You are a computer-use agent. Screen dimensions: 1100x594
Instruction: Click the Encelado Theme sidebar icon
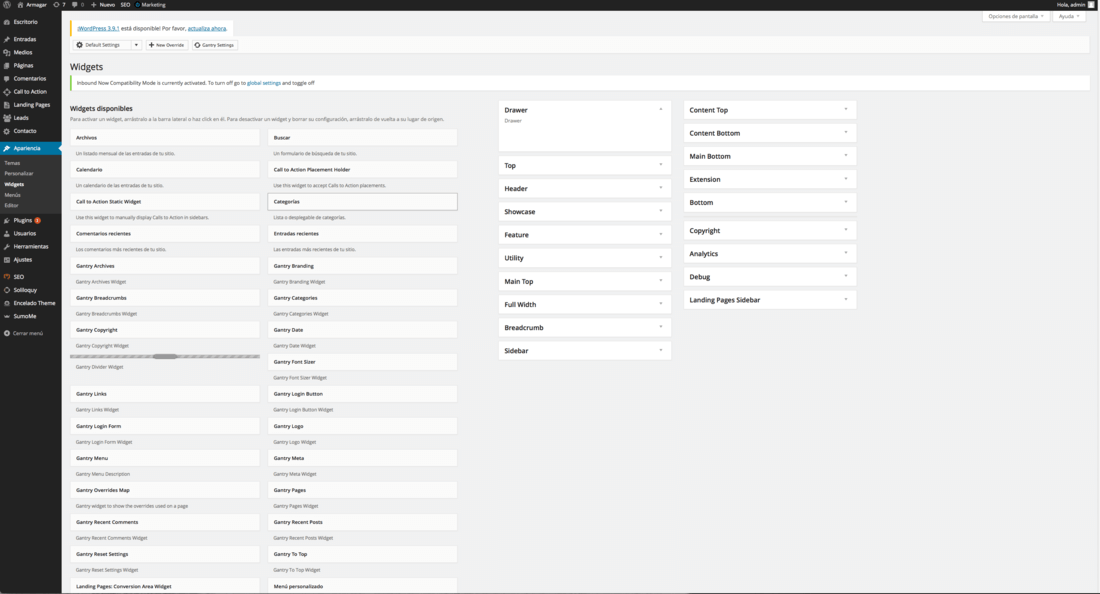click(6, 303)
